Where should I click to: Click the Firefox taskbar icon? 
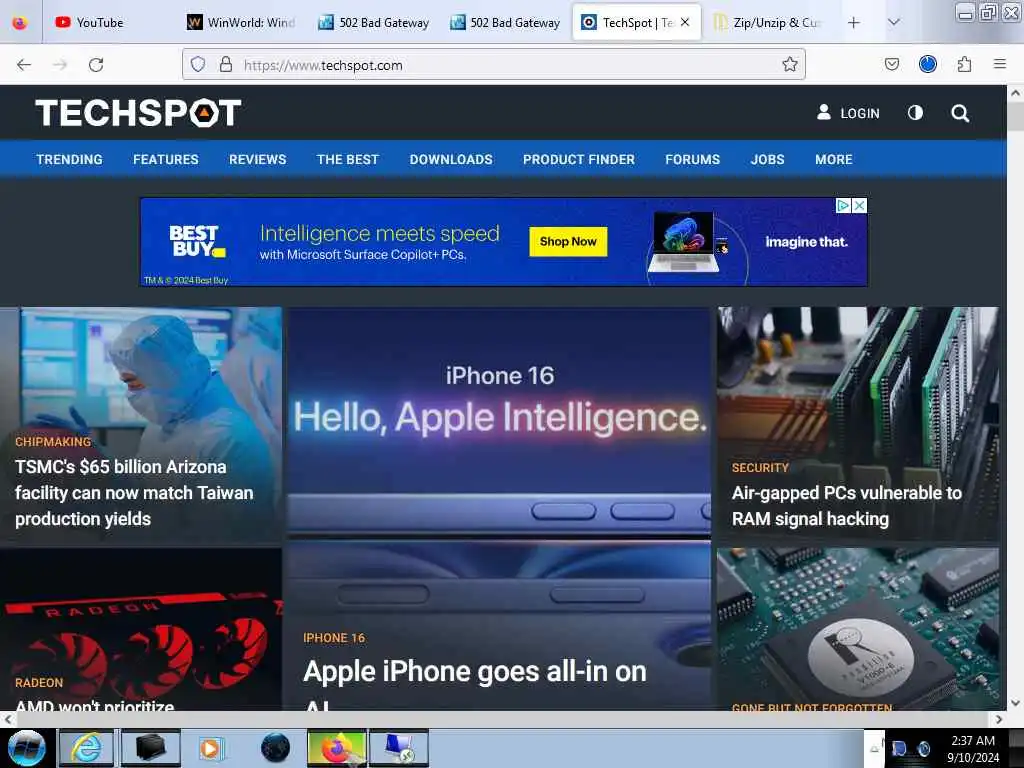click(x=336, y=748)
